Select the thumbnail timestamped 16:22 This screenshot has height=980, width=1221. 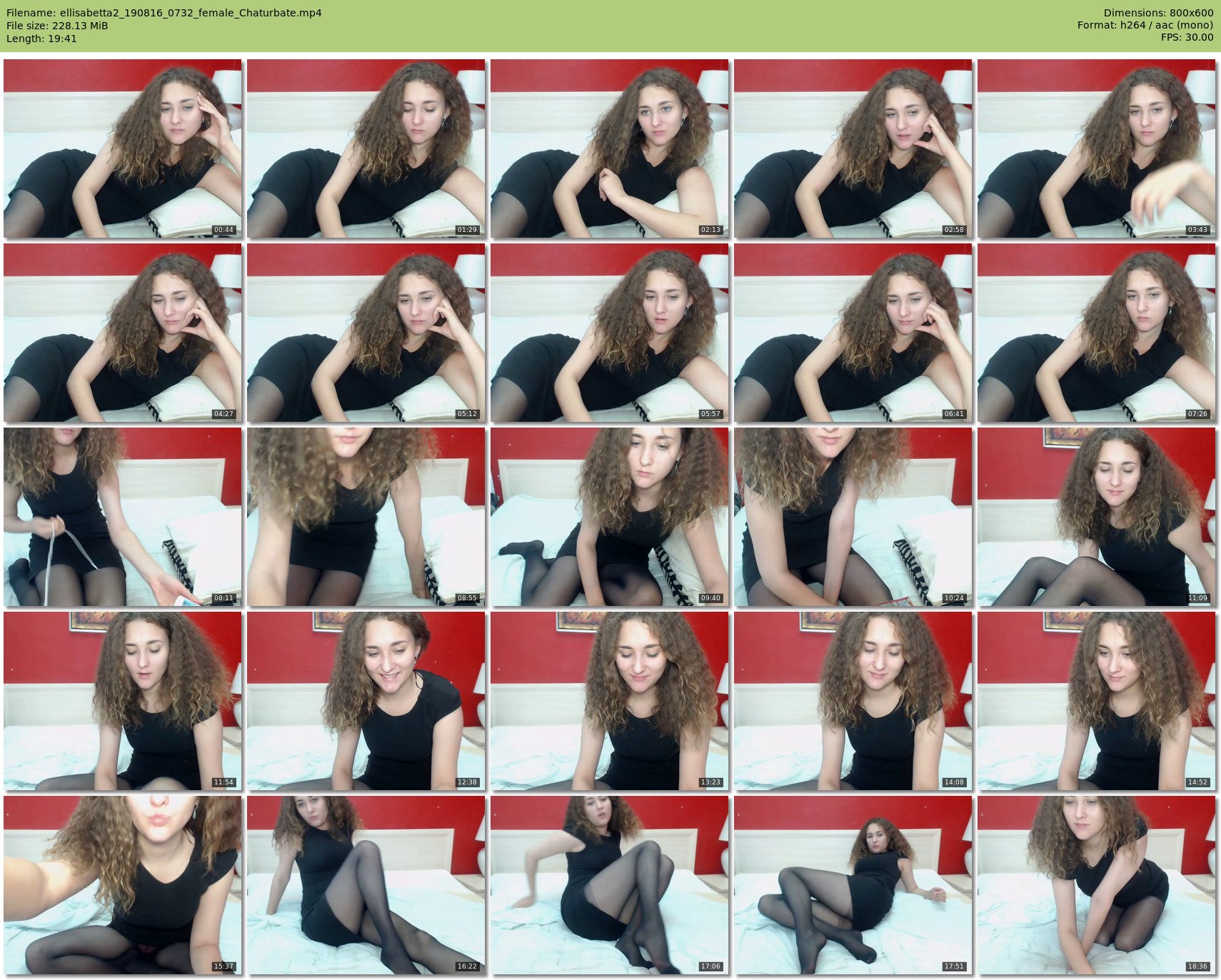[x=366, y=885]
